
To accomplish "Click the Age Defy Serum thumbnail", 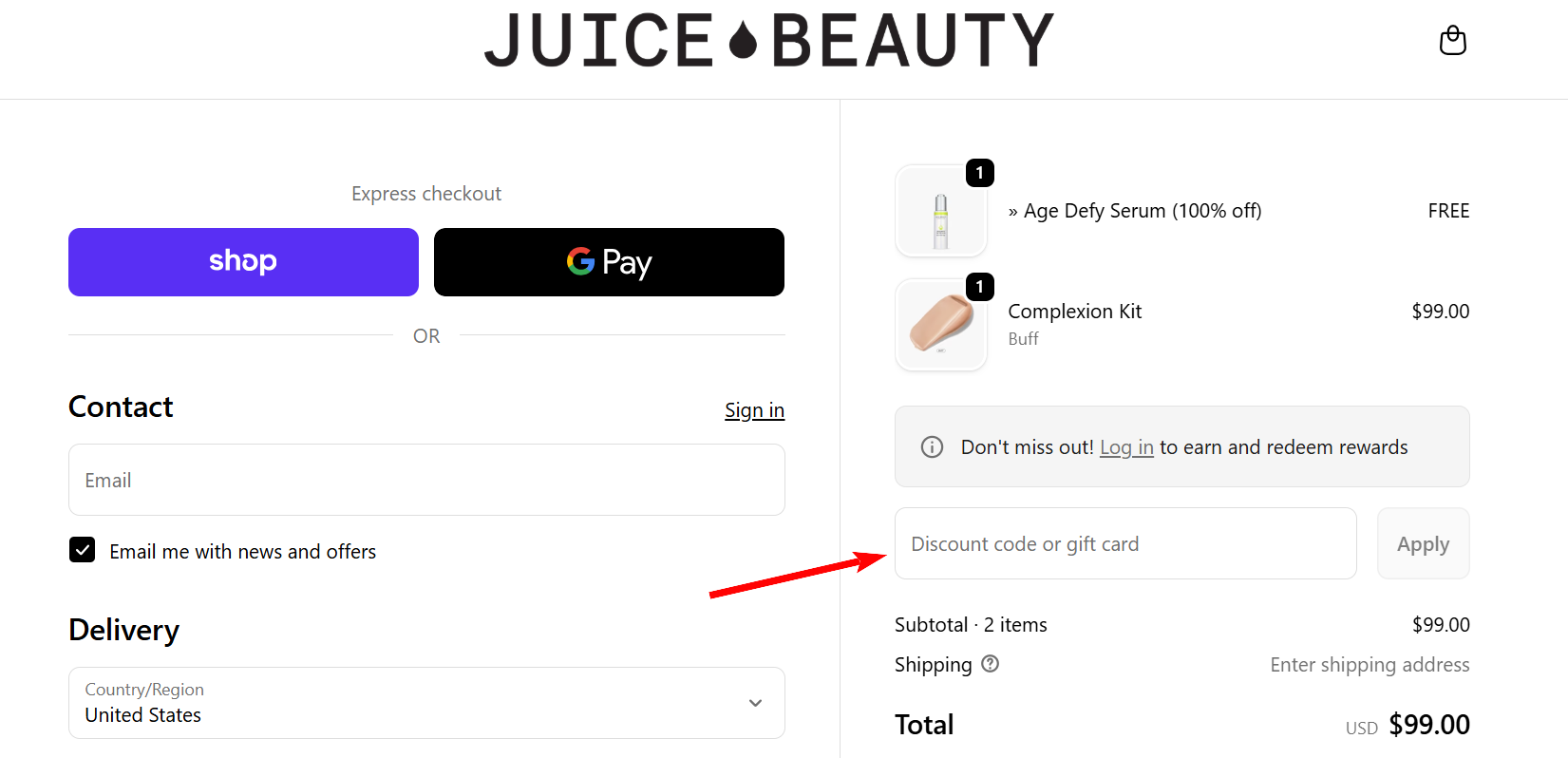I will pos(941,210).
